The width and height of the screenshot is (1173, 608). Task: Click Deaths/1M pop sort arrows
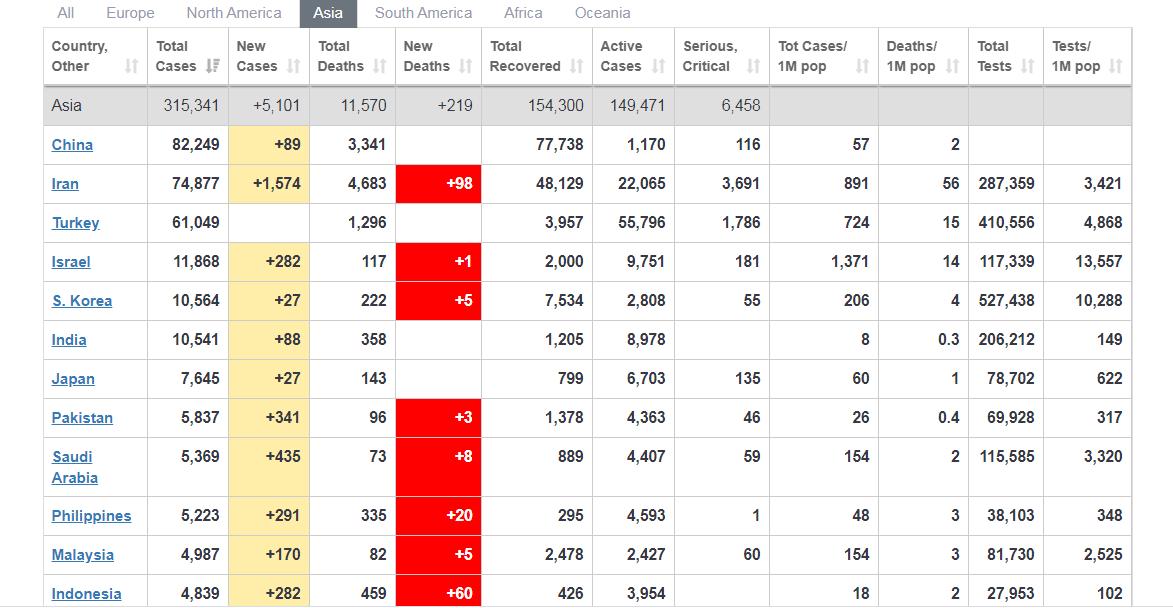coord(953,66)
